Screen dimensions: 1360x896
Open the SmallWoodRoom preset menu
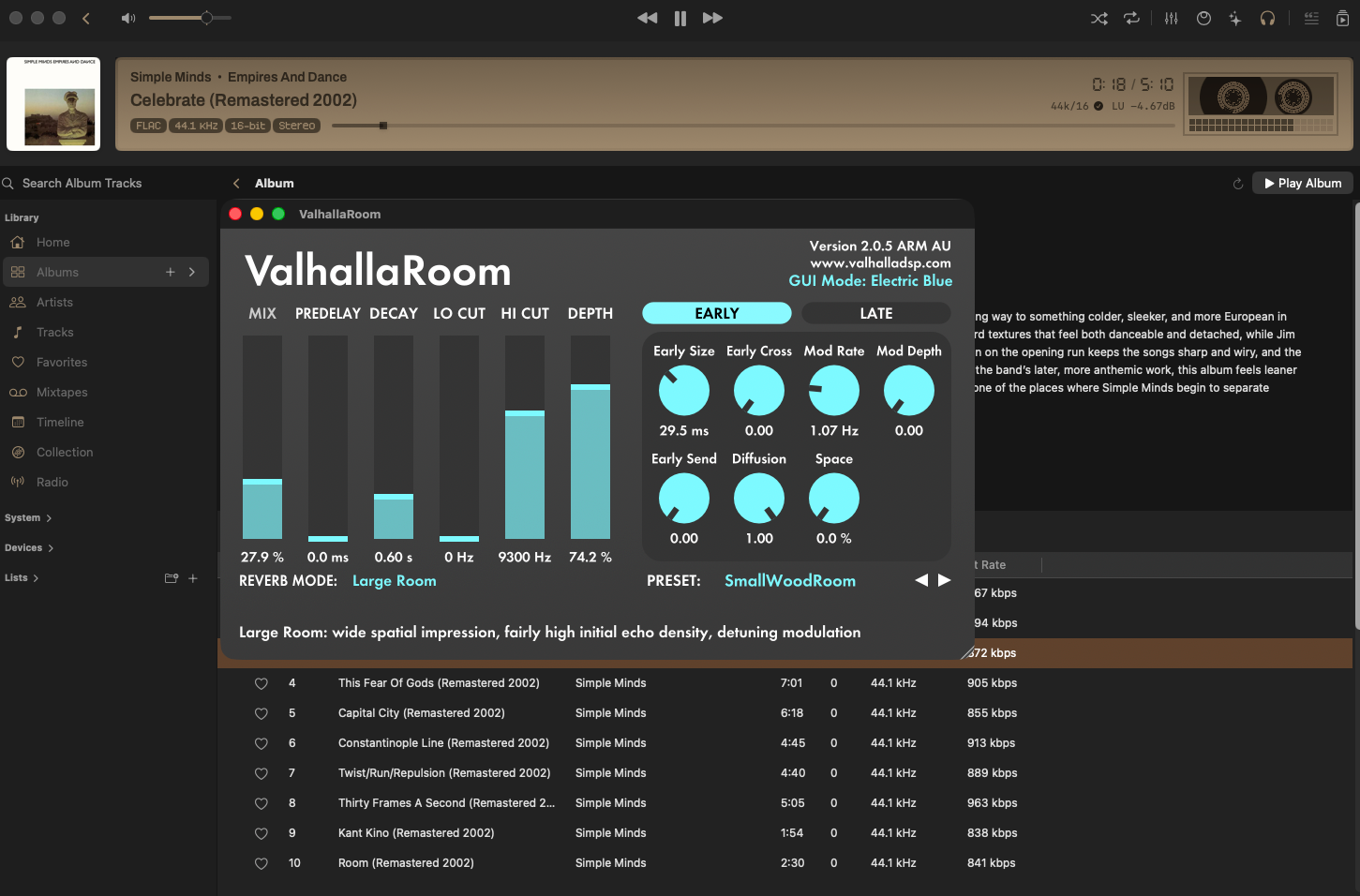(x=790, y=581)
